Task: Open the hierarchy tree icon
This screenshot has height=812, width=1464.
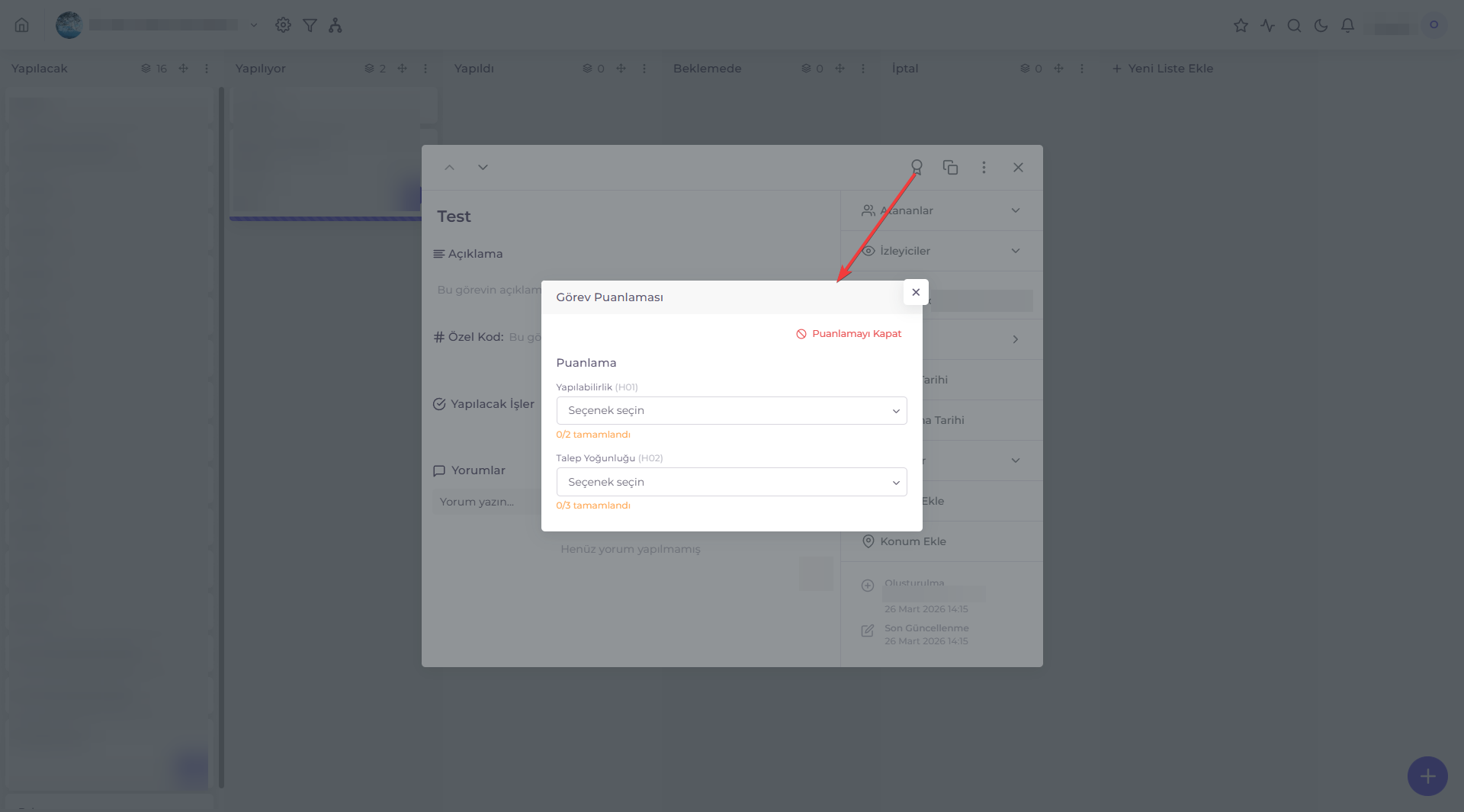Action: tap(335, 25)
